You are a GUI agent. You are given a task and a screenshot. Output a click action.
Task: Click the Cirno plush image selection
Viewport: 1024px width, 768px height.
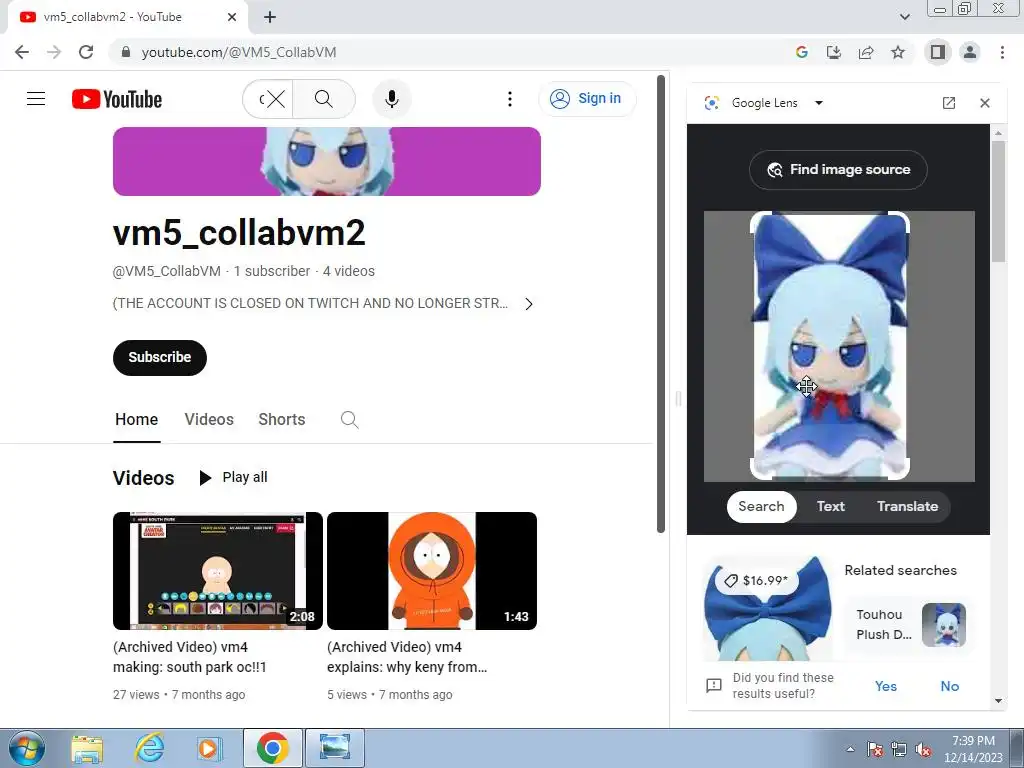[829, 345]
